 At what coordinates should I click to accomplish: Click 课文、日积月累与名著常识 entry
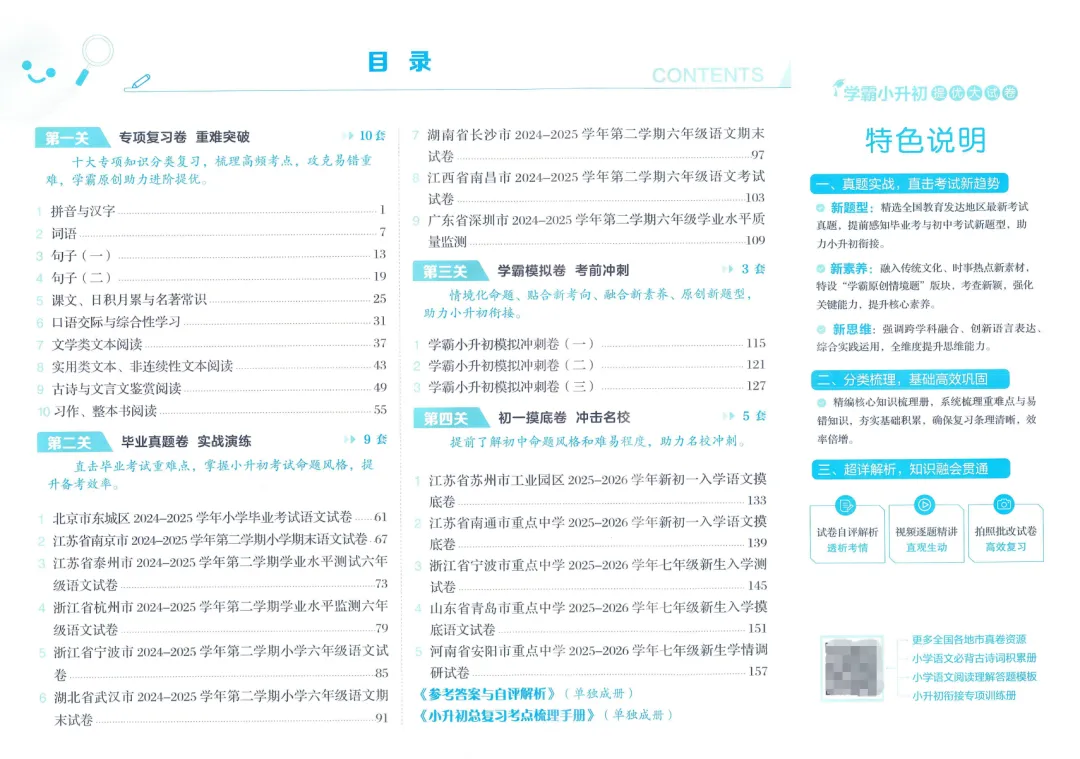click(211, 299)
